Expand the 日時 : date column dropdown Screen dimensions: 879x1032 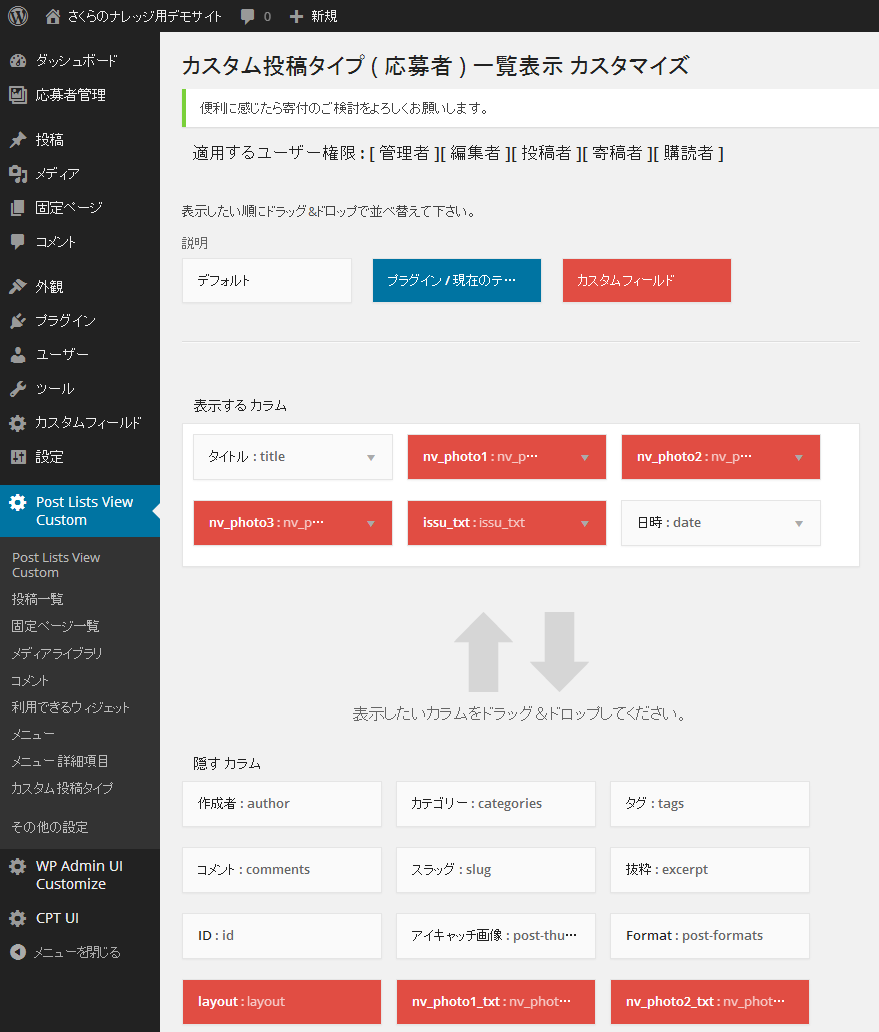point(799,523)
